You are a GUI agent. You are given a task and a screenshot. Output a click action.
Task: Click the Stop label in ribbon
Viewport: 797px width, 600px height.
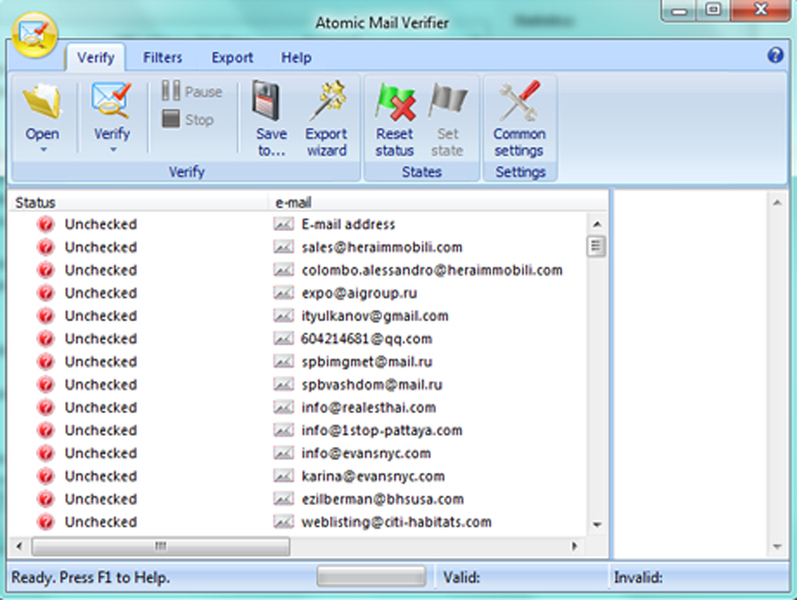pos(199,120)
